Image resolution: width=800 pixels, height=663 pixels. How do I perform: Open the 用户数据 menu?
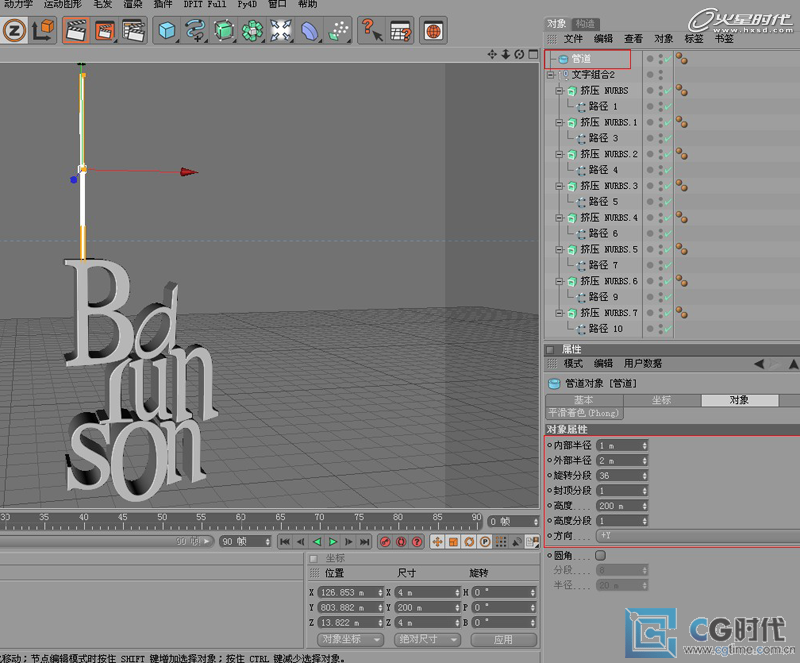642,363
